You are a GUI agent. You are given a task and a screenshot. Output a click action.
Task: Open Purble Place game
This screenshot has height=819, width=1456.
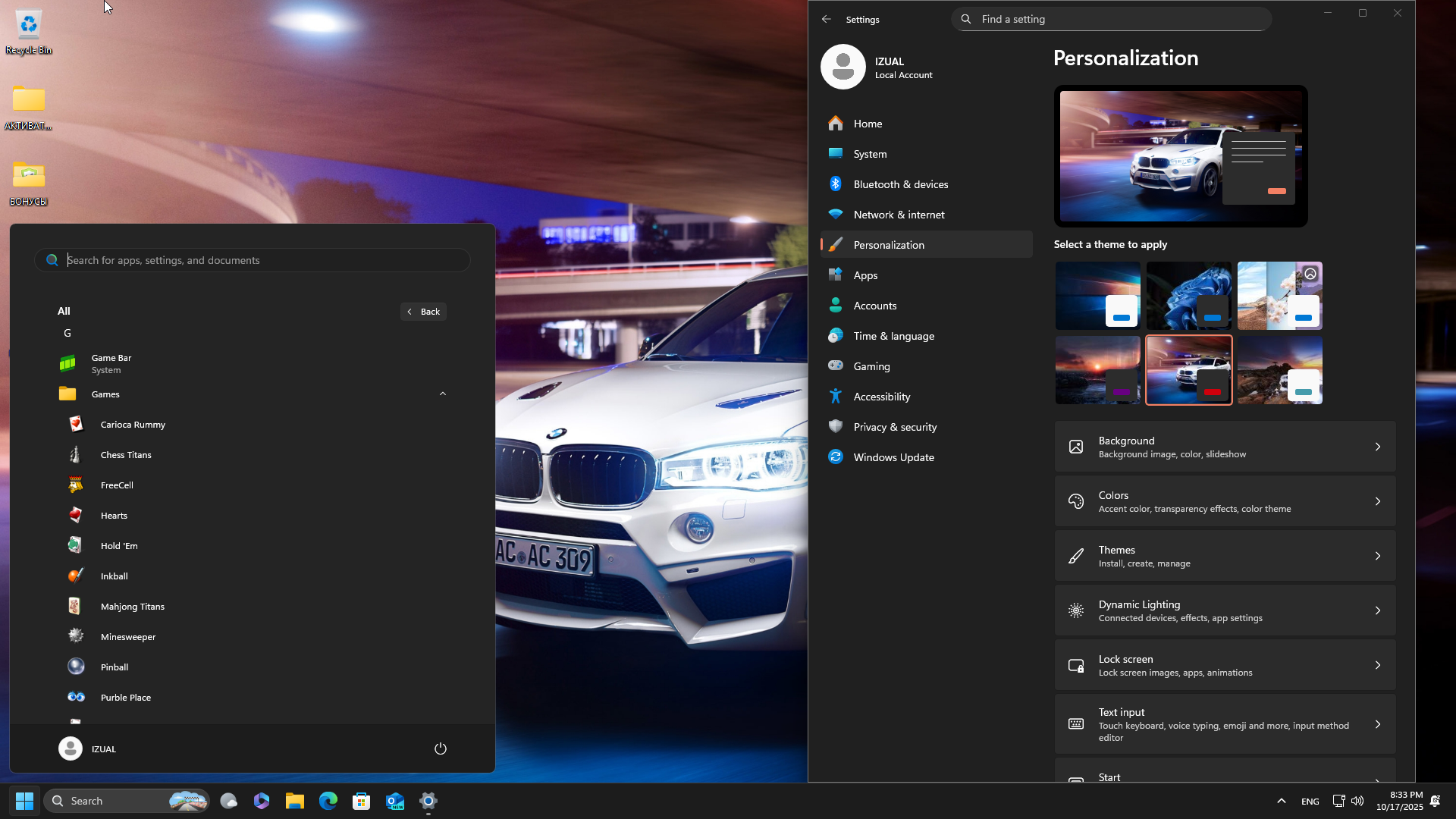[x=125, y=698]
